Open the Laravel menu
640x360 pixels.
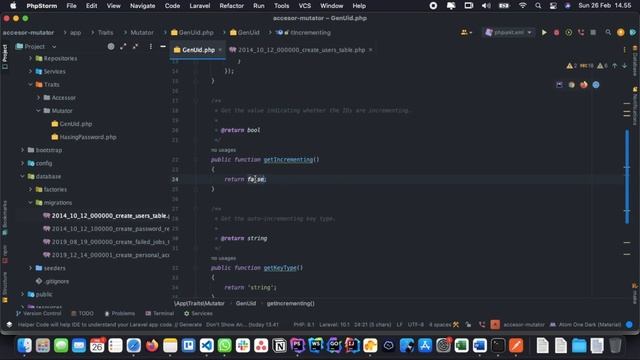[x=200, y=6]
